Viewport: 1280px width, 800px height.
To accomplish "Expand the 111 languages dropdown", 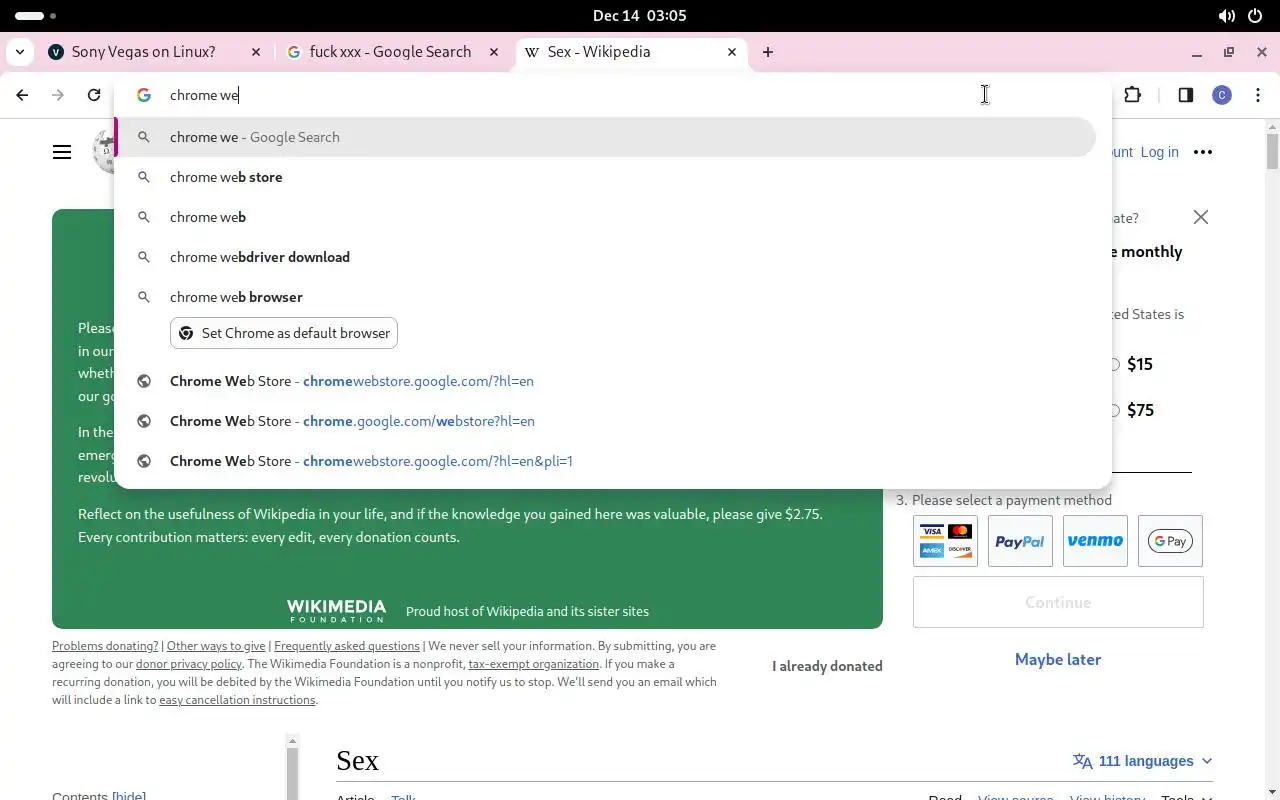I will [x=1143, y=761].
